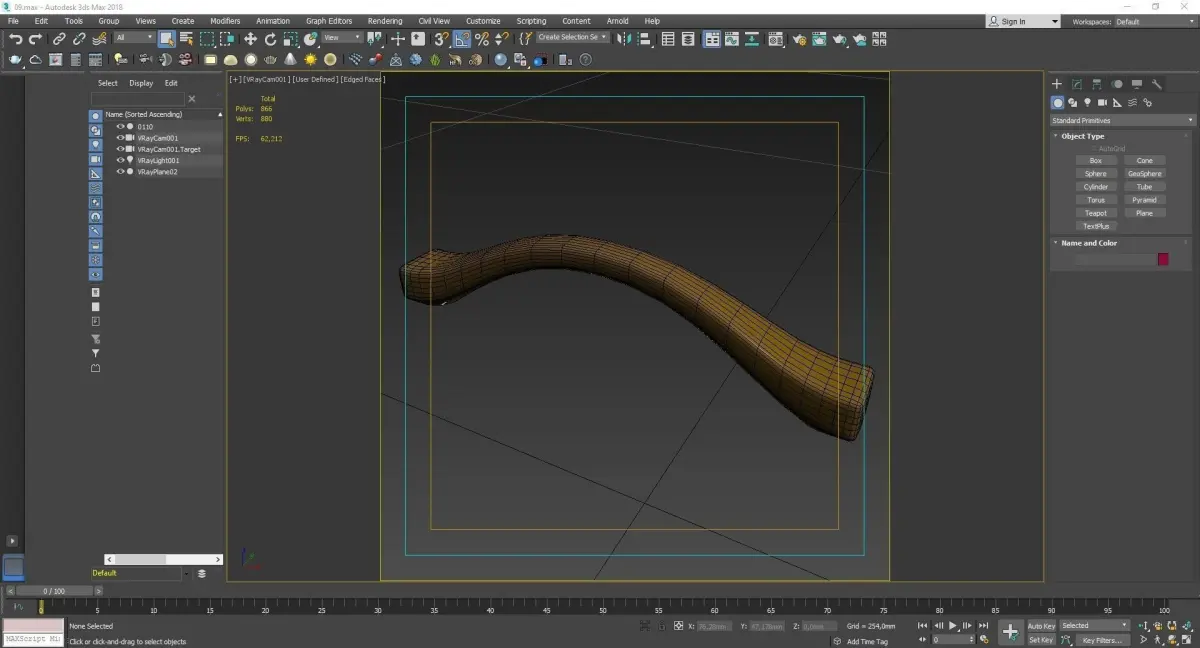Toggle the Angle Snap tool
Screen dimensions: 1200x648
(x=462, y=39)
